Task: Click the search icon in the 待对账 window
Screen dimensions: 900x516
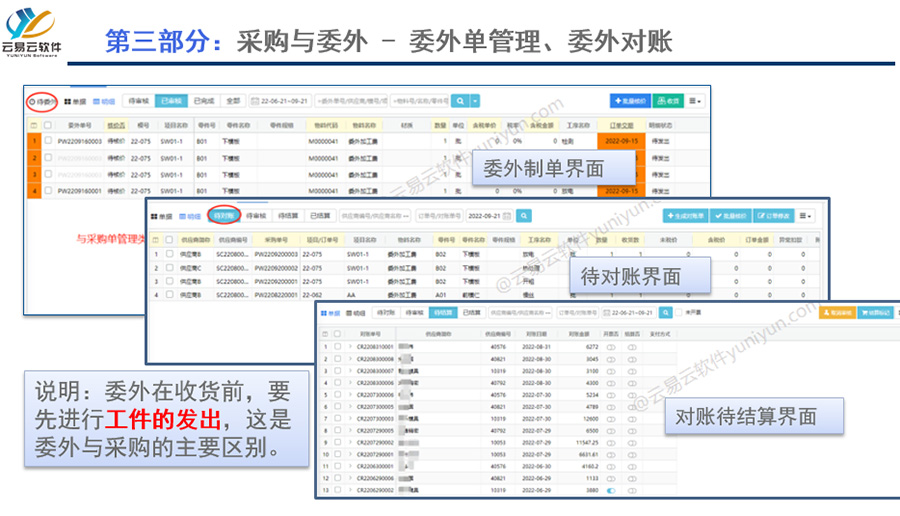Action: tap(523, 216)
